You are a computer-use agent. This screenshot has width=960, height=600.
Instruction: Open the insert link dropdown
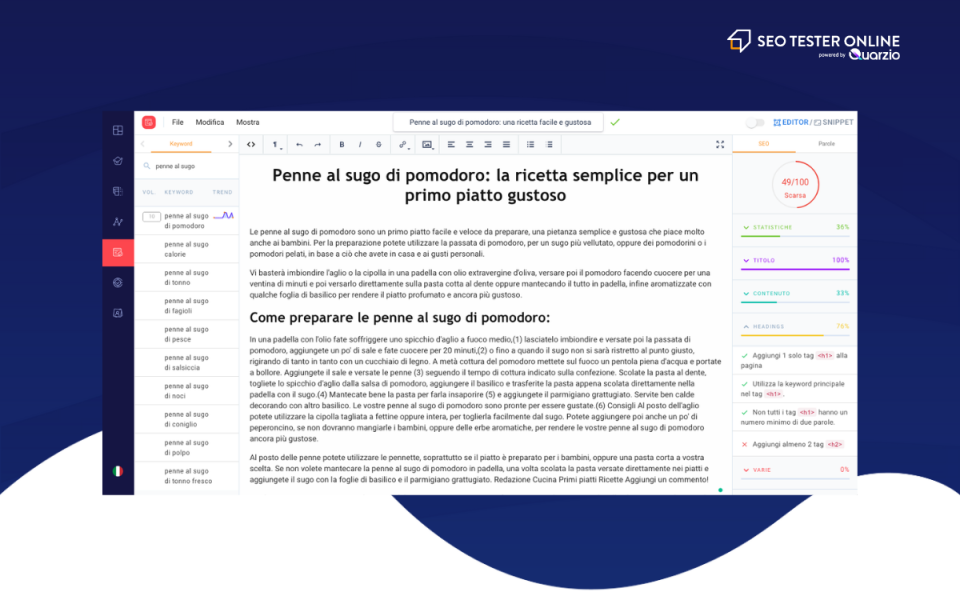[403, 144]
